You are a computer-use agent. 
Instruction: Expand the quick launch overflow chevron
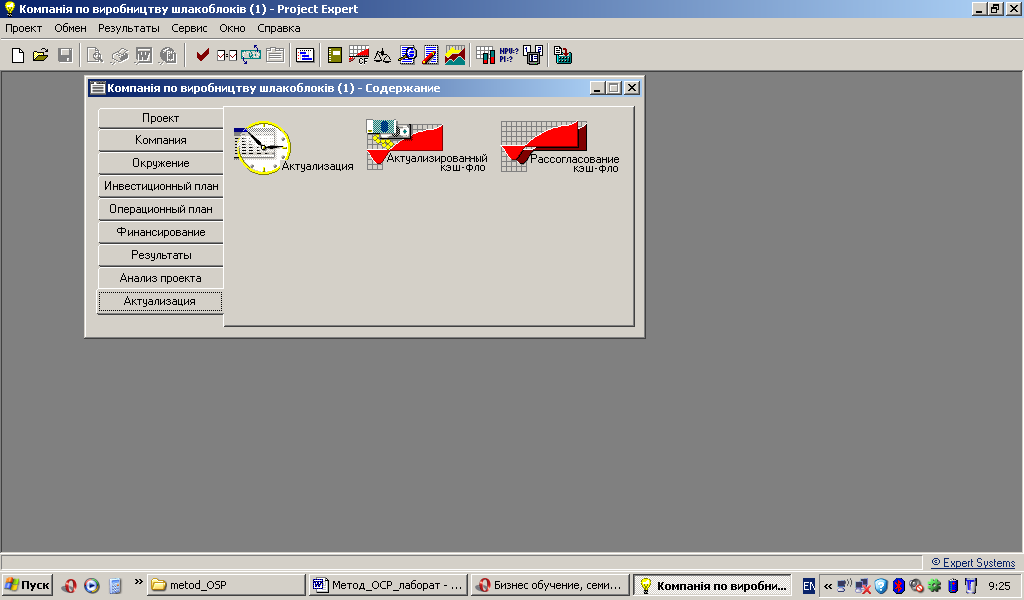[138, 582]
